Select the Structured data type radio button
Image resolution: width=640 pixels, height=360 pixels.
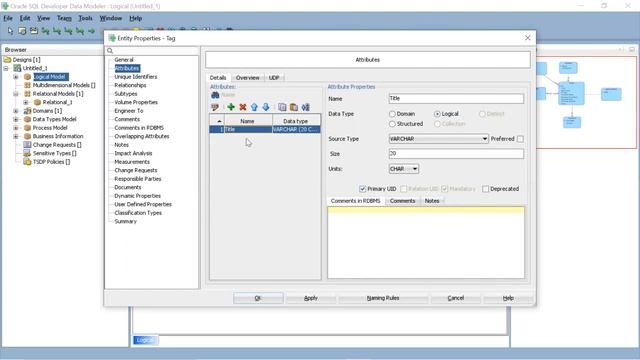(x=392, y=124)
